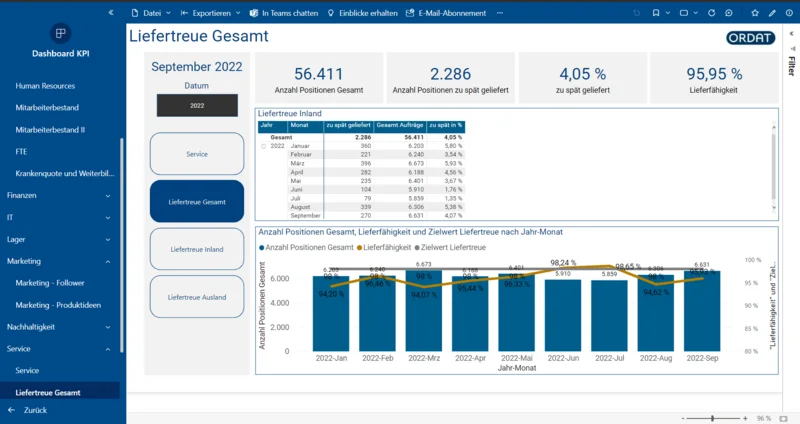Open the Datei menu
The width and height of the screenshot is (800, 424).
151,13
